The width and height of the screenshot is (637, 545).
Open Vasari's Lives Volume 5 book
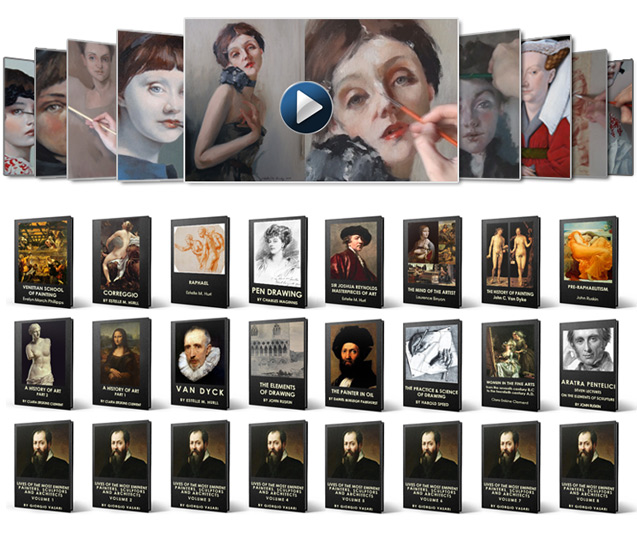click(x=354, y=466)
